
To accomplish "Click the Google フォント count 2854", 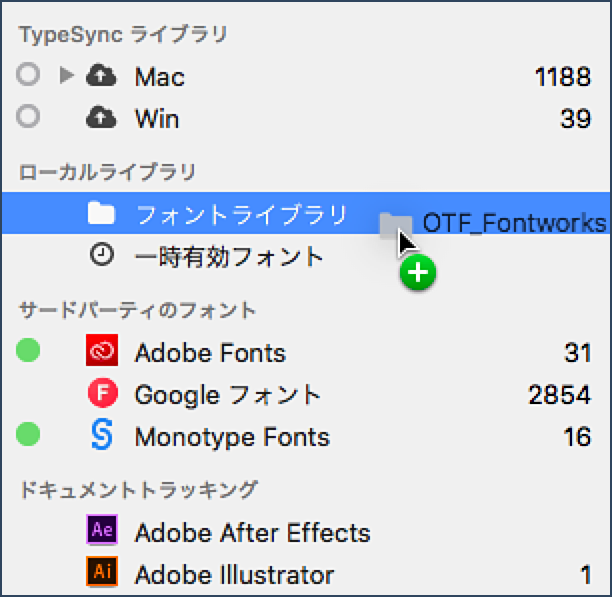I will pos(559,395).
